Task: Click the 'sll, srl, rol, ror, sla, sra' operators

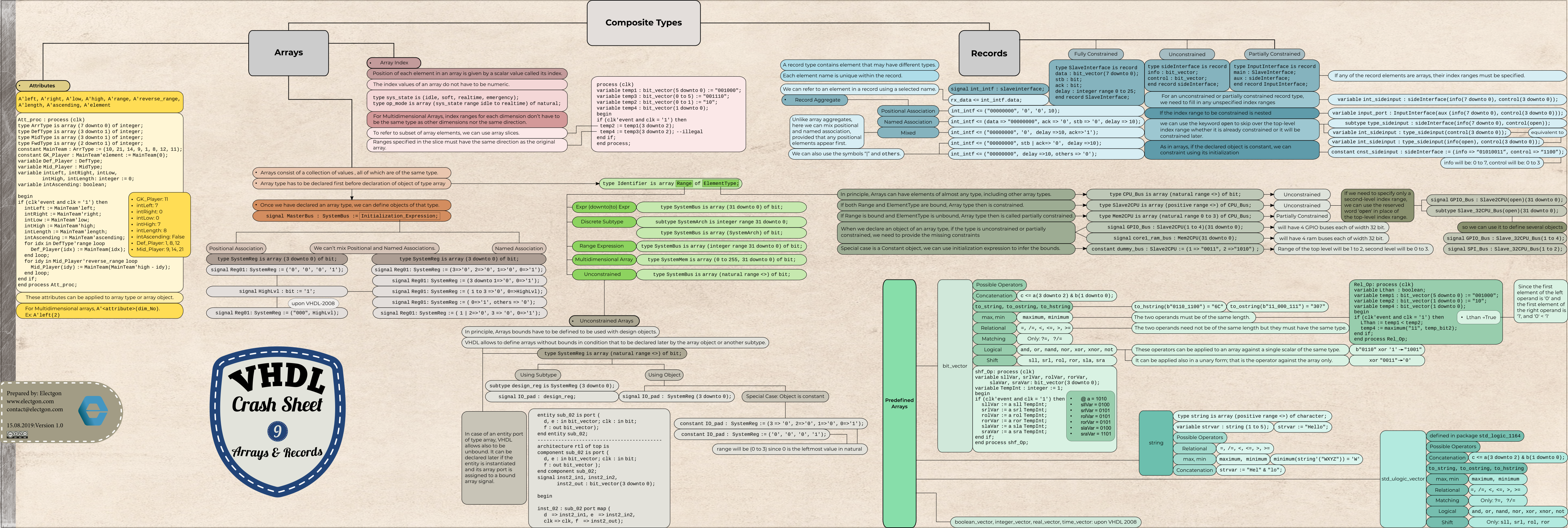Action: point(1067,361)
